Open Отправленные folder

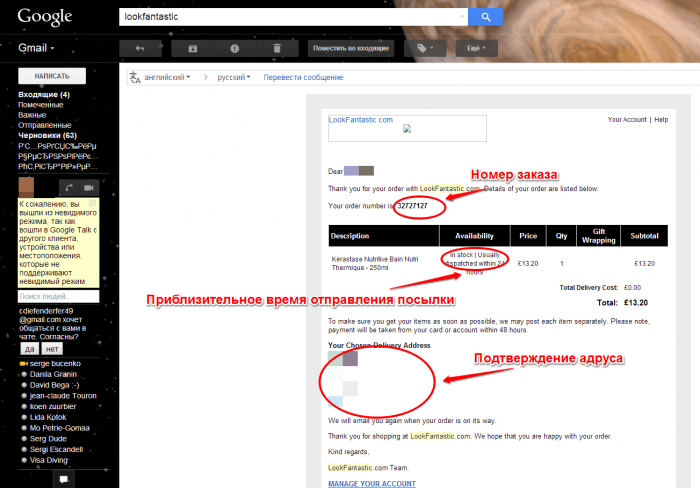click(45, 125)
